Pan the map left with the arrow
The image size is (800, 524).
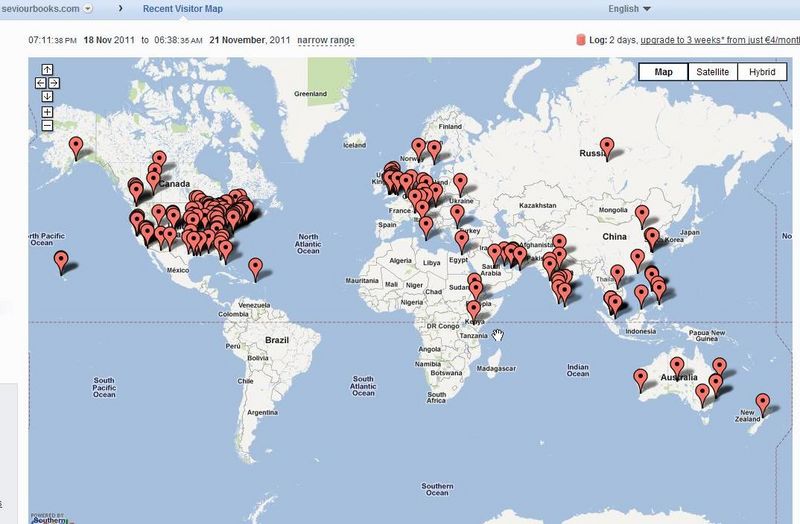[x=41, y=83]
